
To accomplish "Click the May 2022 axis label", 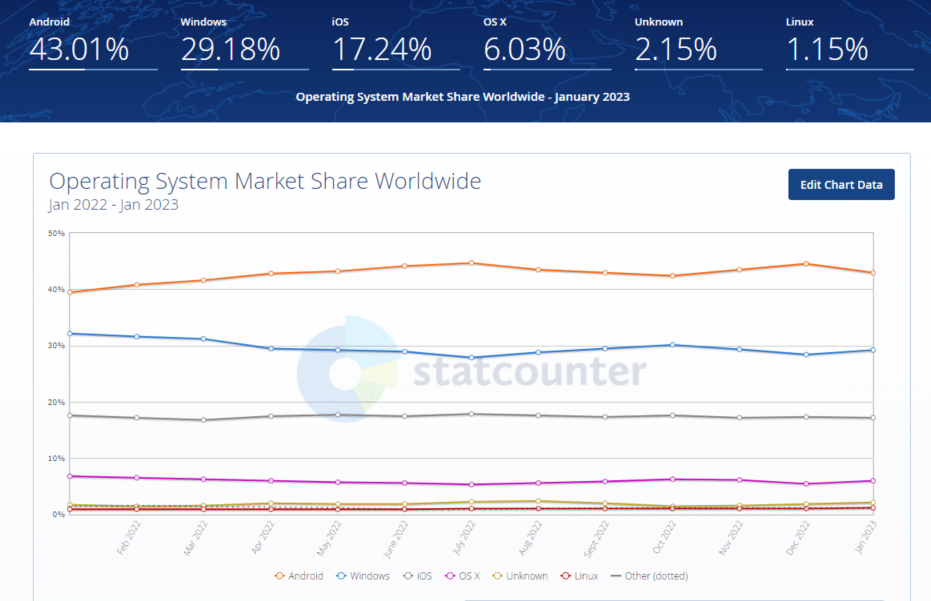I will click(329, 538).
